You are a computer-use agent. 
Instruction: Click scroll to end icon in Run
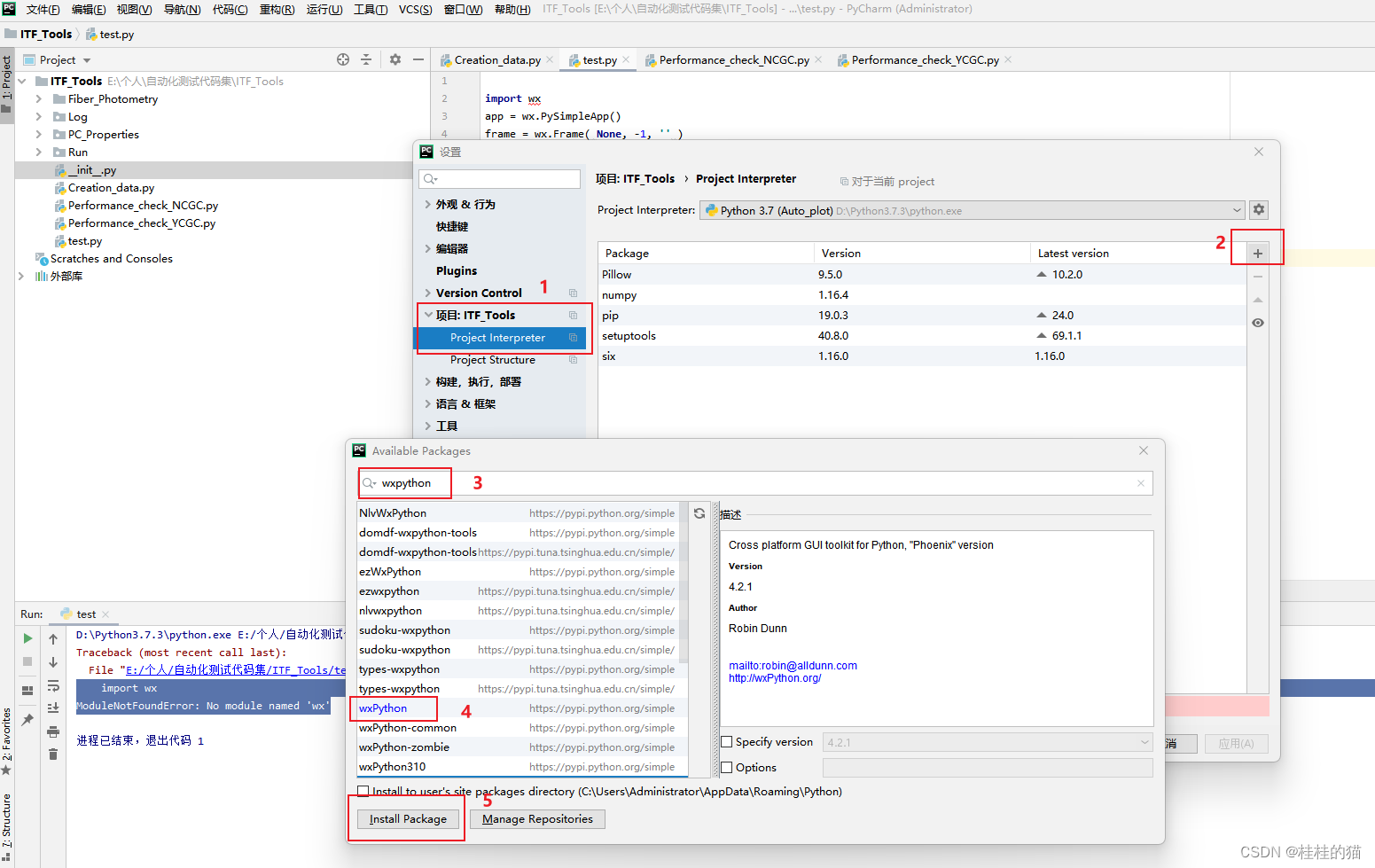(53, 708)
